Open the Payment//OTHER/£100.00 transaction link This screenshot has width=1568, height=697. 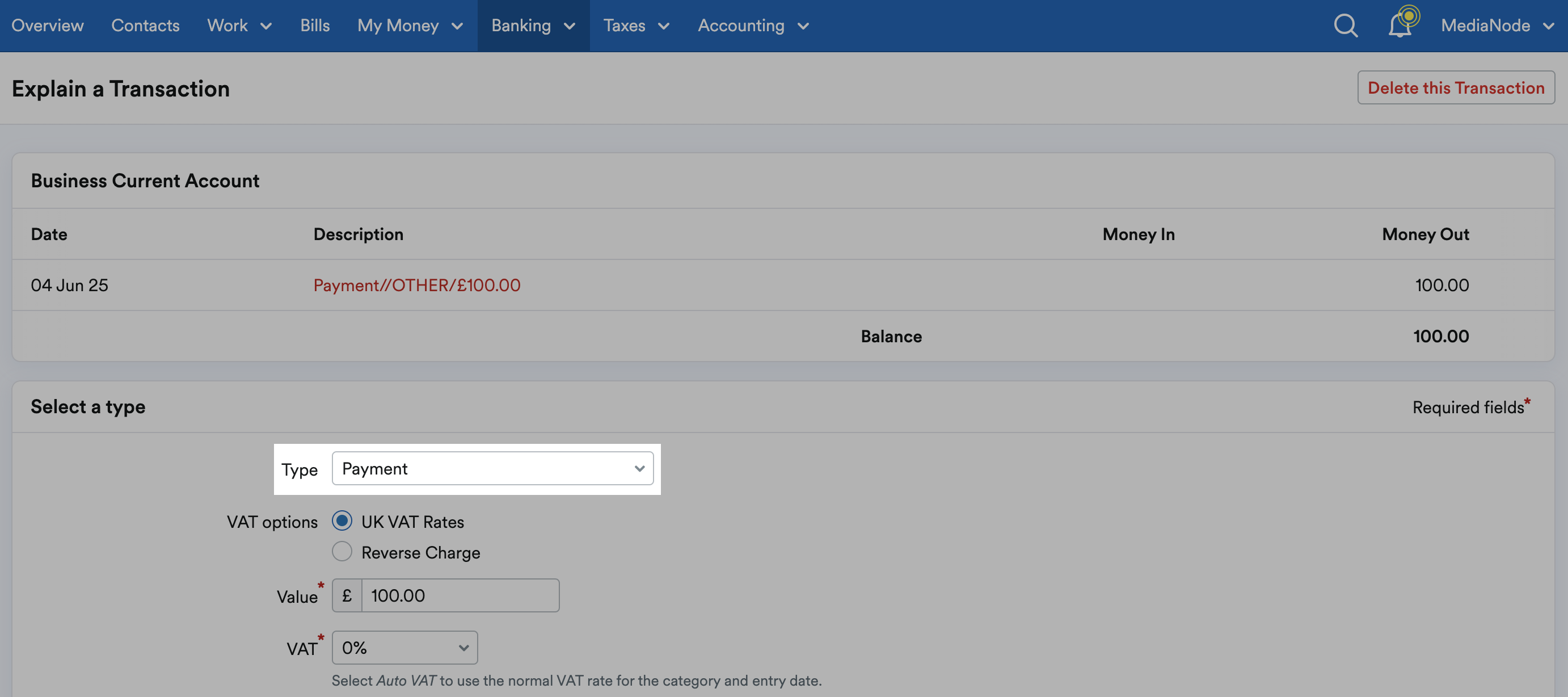click(x=417, y=285)
